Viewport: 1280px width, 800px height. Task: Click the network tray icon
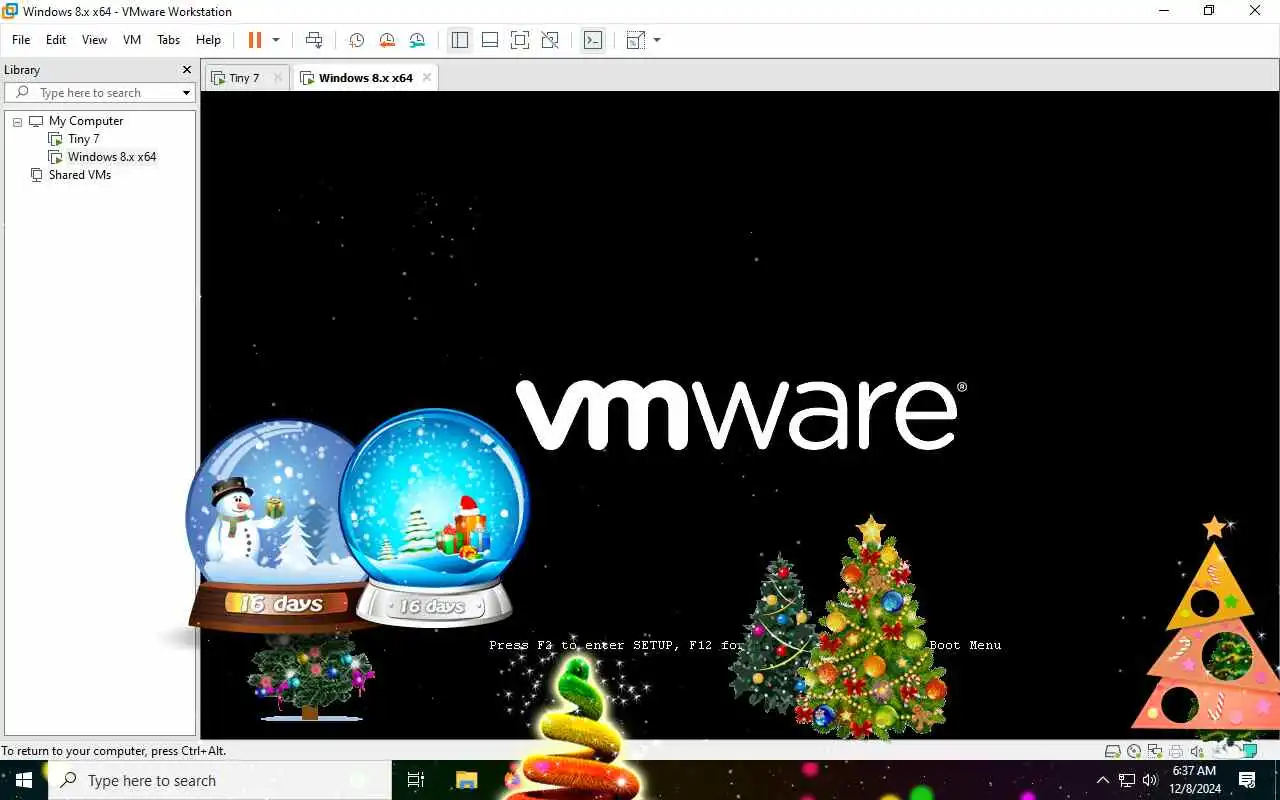1127,780
